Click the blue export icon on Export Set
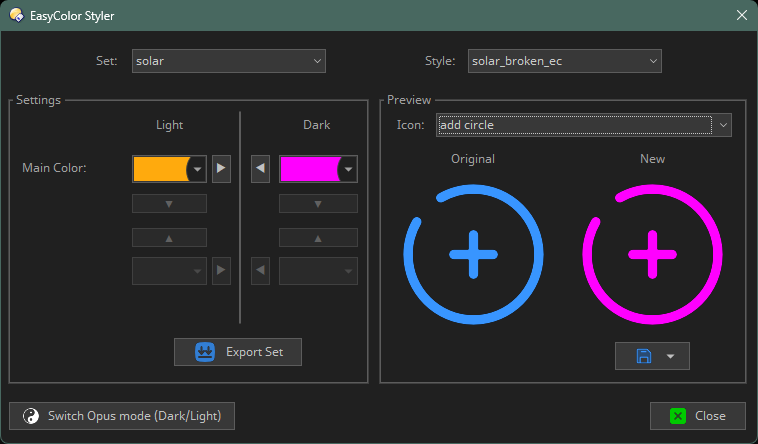This screenshot has width=758, height=444. click(x=205, y=352)
